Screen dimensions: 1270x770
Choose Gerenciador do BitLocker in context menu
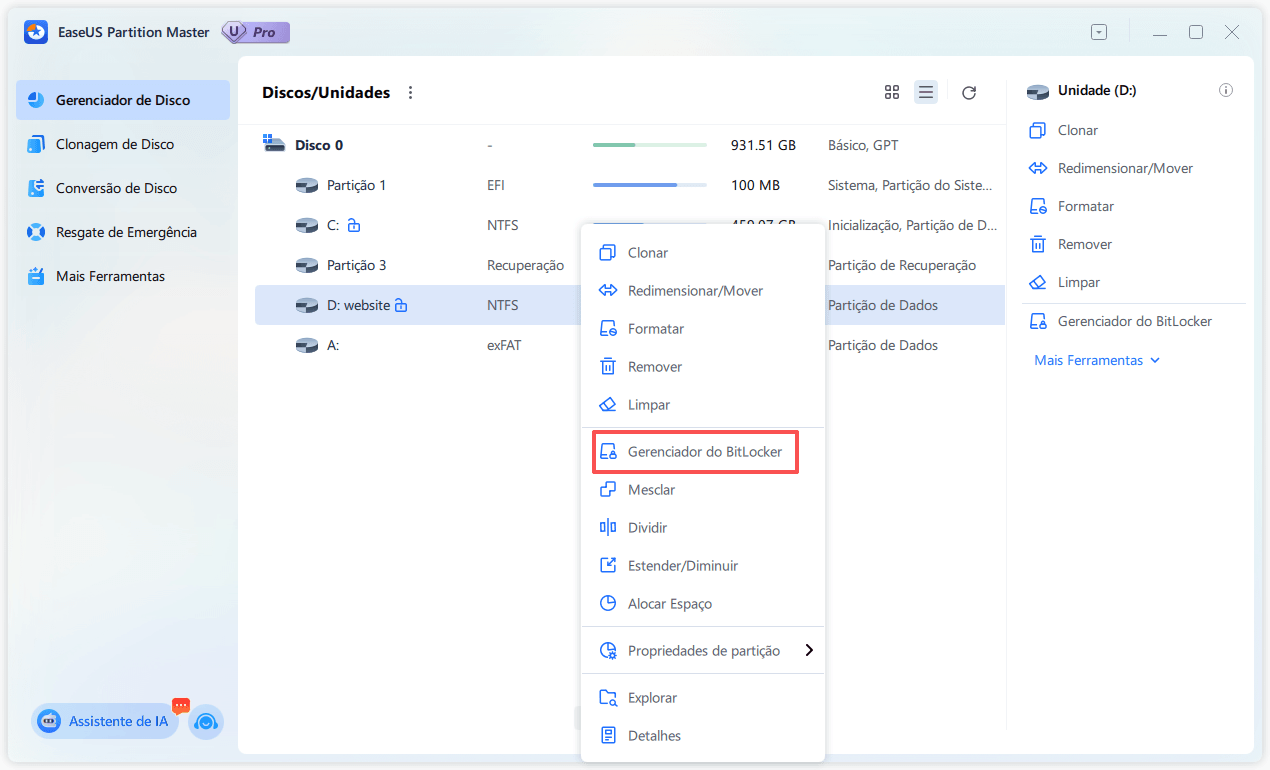click(x=703, y=452)
